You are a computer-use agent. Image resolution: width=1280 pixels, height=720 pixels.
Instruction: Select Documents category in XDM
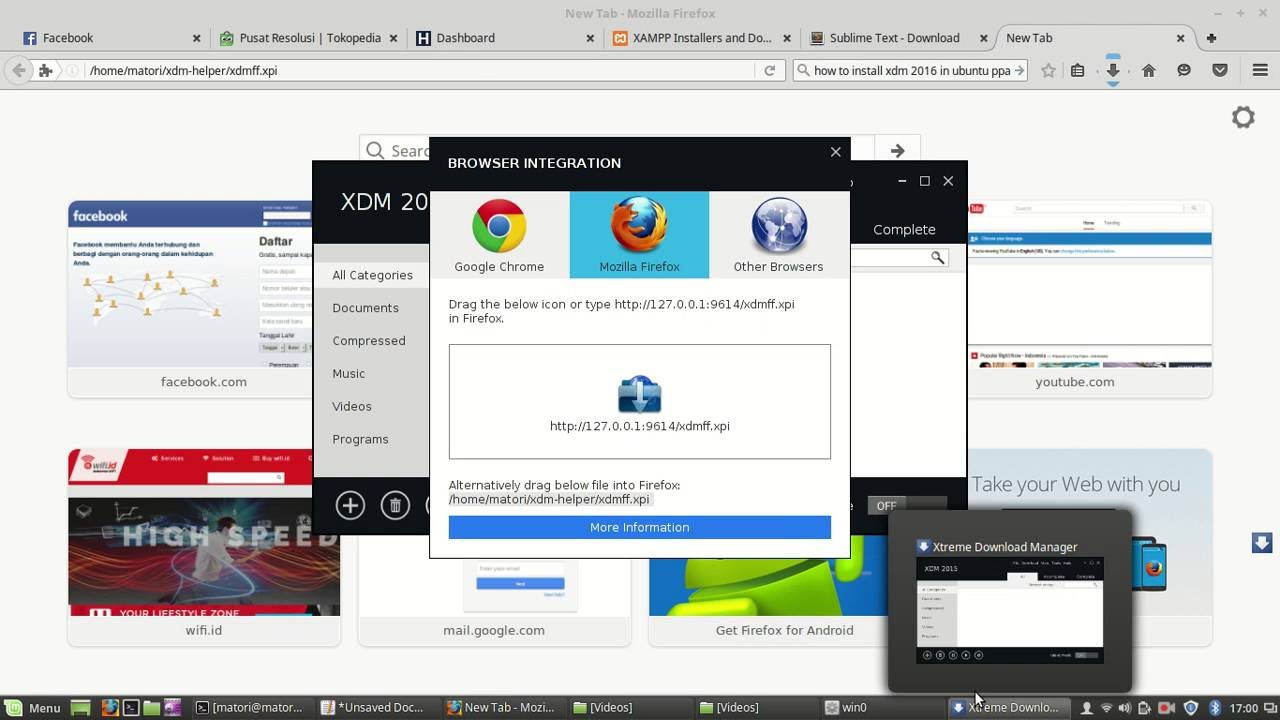[x=365, y=308]
